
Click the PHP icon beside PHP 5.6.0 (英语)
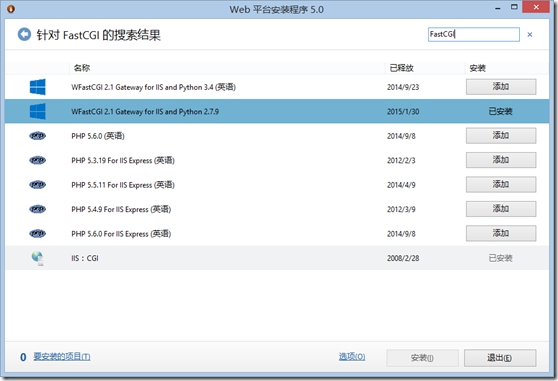(x=37, y=136)
